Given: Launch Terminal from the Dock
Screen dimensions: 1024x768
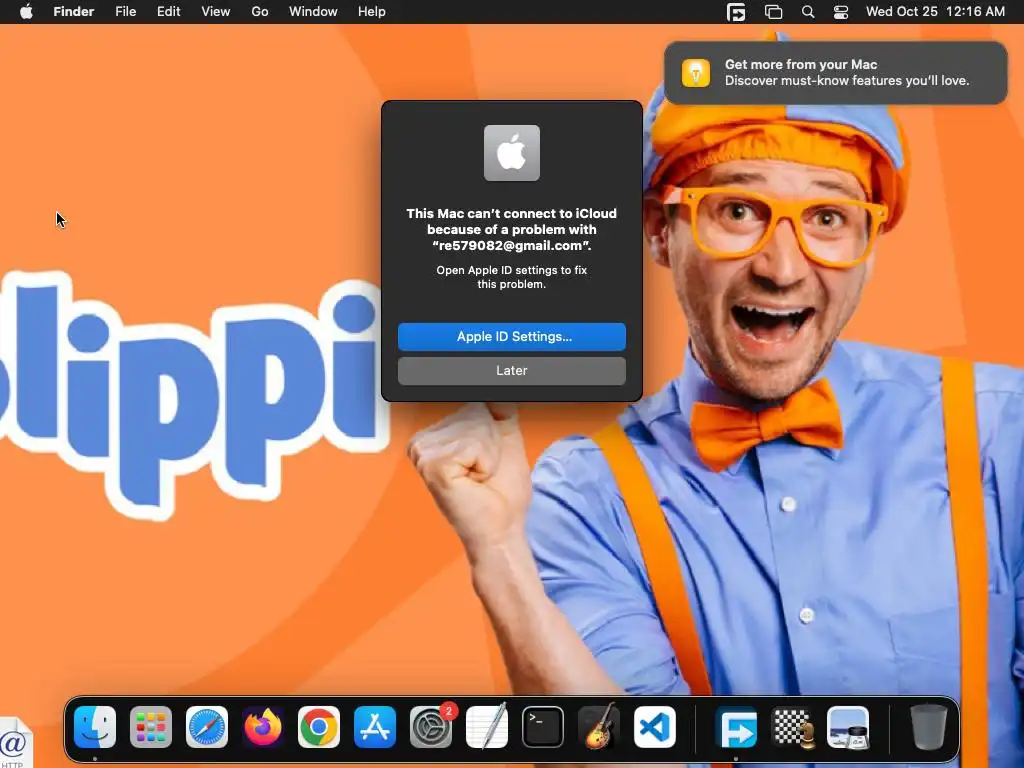Looking at the screenshot, I should coord(543,726).
